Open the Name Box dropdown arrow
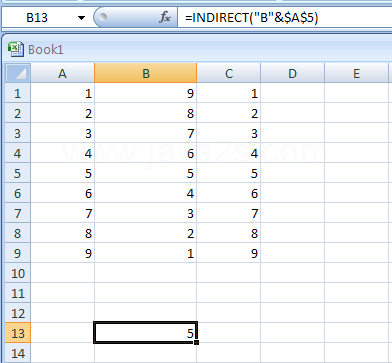 click(81, 18)
